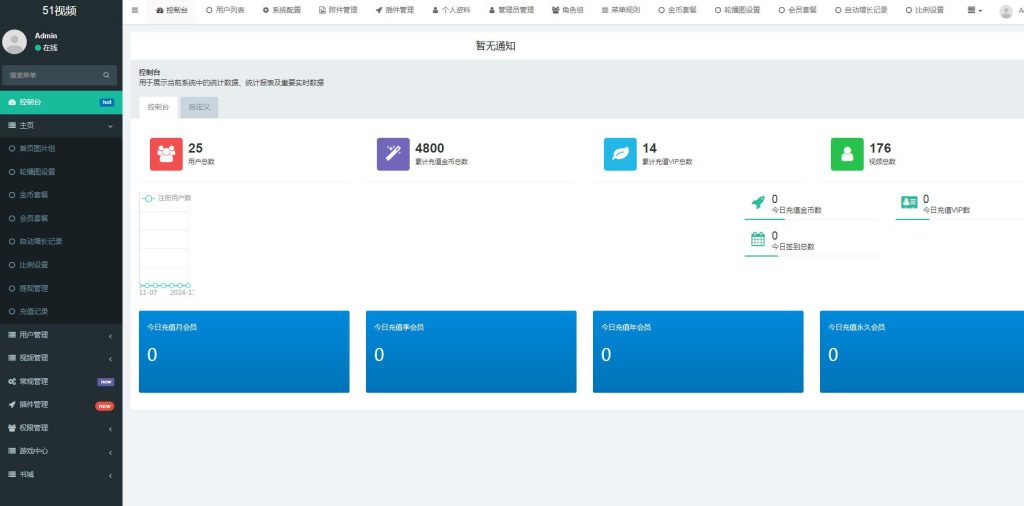The height and width of the screenshot is (506, 1024).
Task: Switch to the 附件管理 tab
Action: pos(338,10)
